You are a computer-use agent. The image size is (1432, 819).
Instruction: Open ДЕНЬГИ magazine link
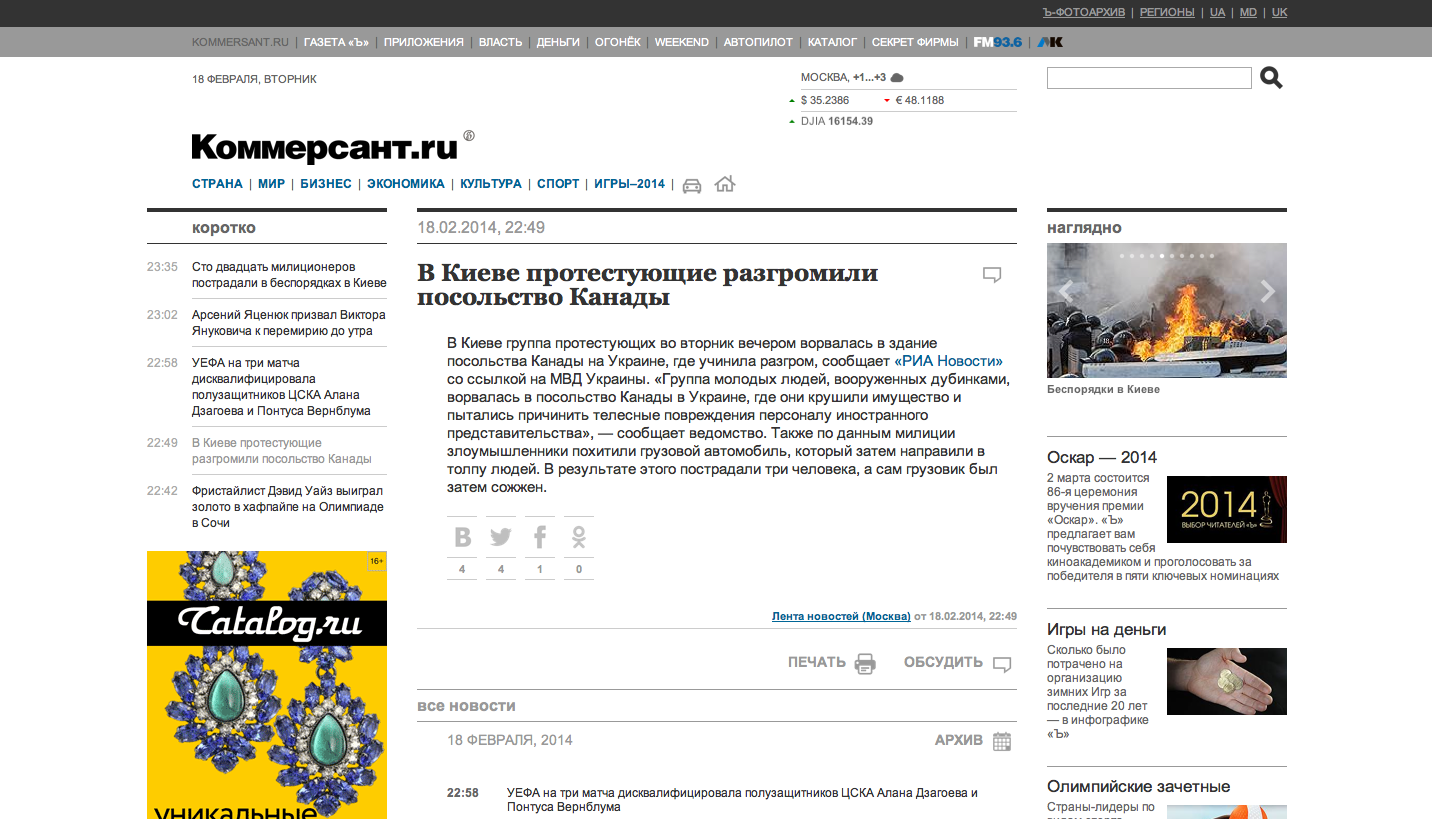pyautogui.click(x=558, y=42)
